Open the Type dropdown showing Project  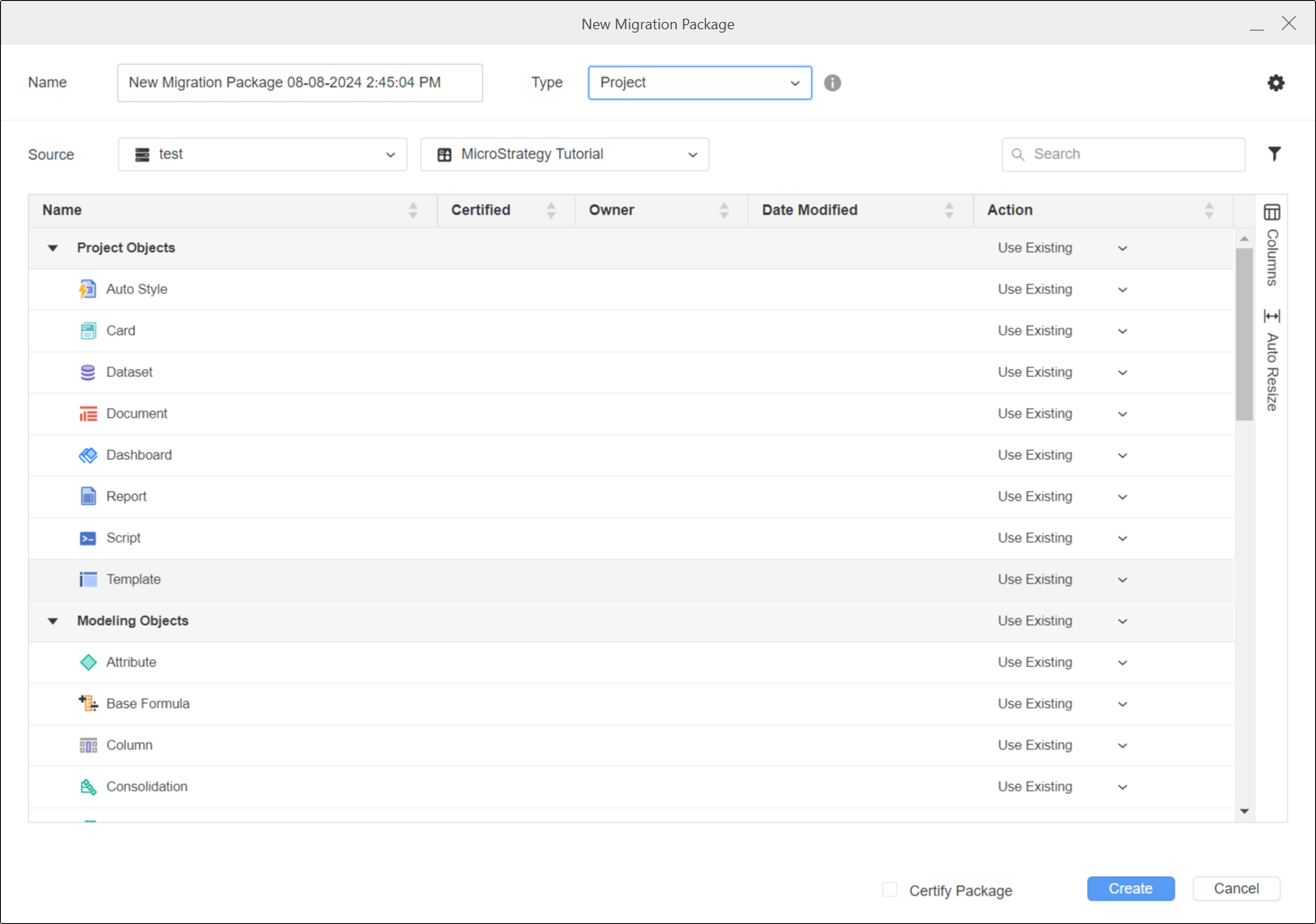pyautogui.click(x=699, y=83)
